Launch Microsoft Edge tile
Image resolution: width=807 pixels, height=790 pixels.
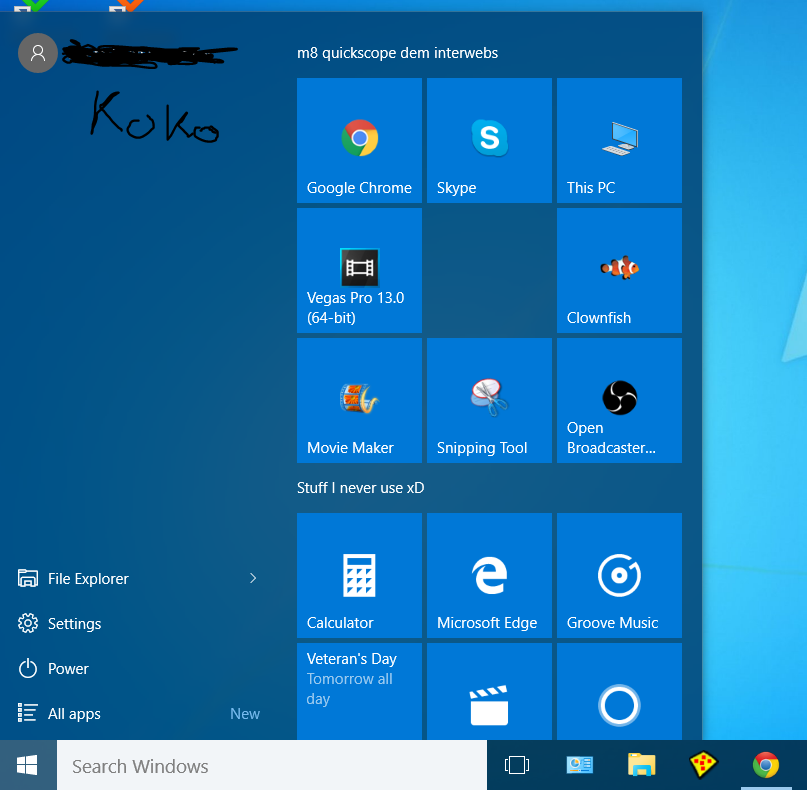coord(489,575)
